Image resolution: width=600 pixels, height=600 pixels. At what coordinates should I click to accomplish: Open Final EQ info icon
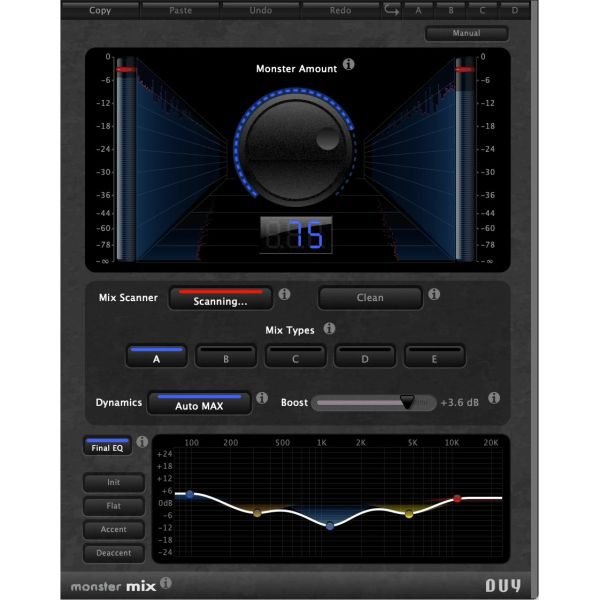[x=142, y=442]
